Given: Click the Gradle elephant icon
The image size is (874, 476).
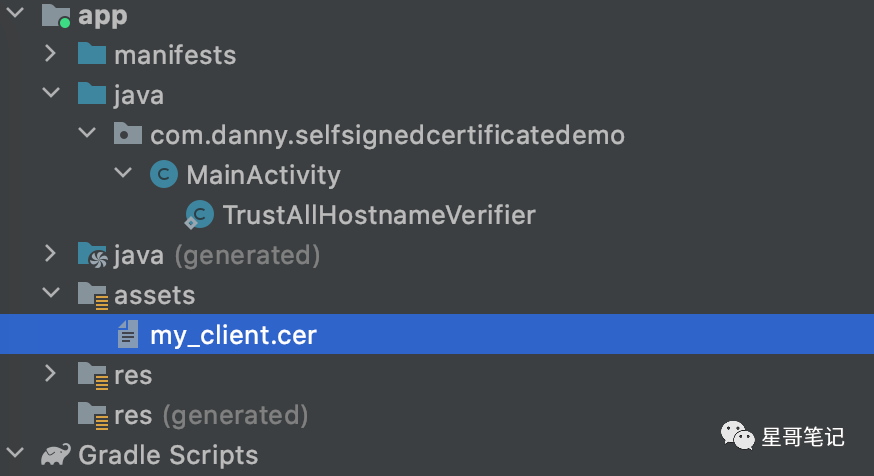Looking at the screenshot, I should [x=56, y=454].
